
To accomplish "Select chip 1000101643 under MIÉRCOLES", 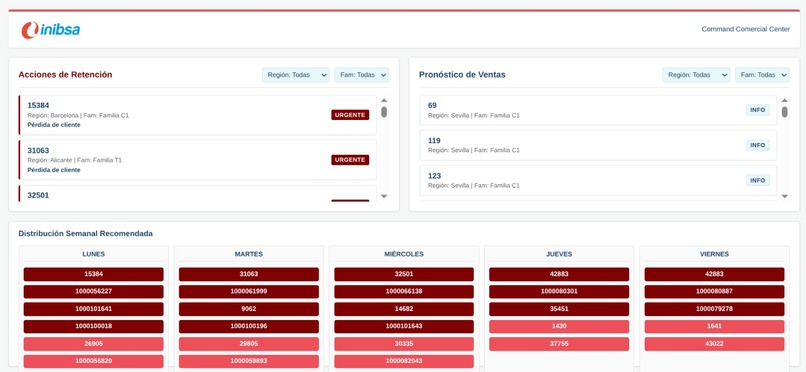I will point(404,327).
